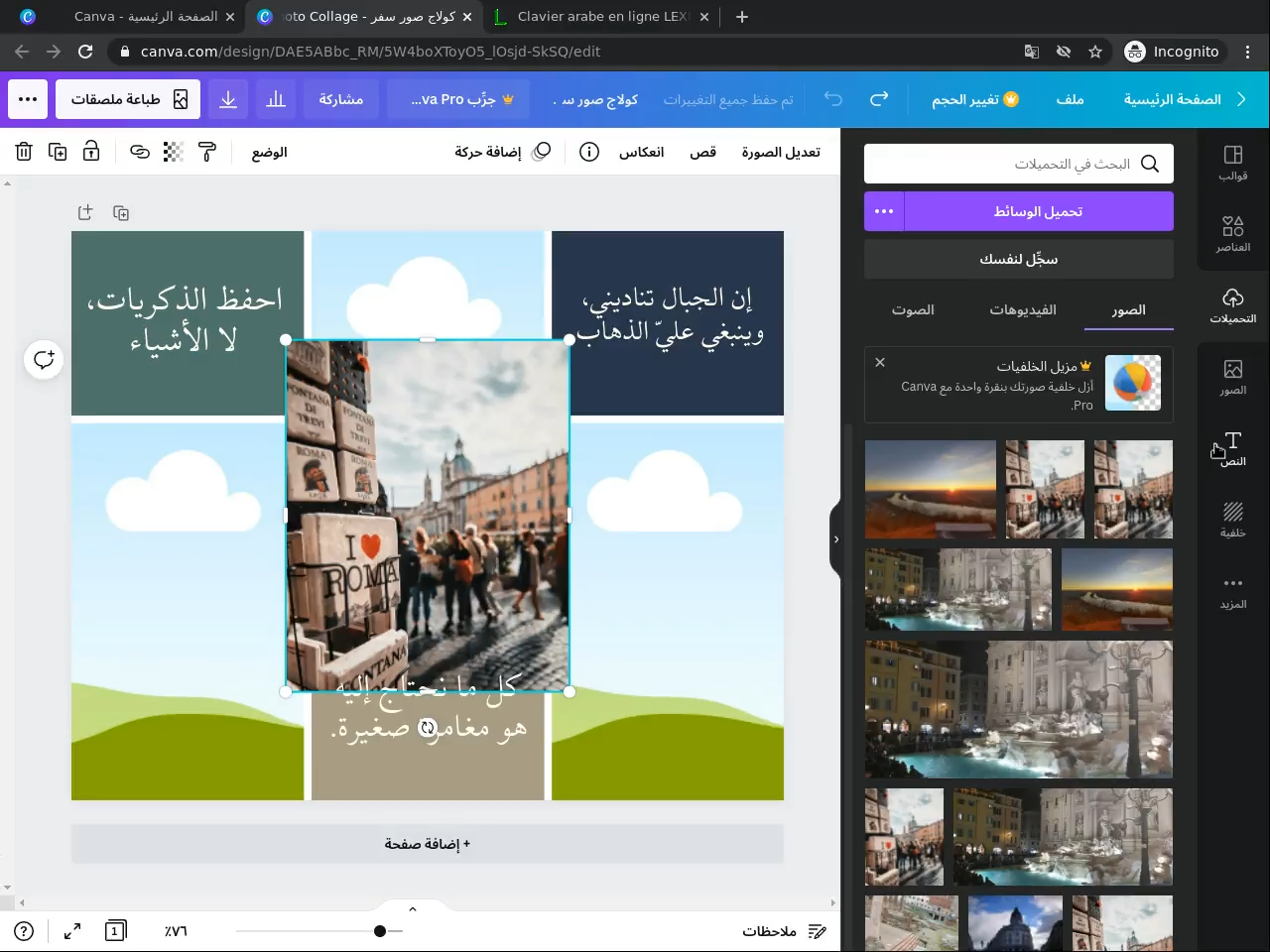Click the download arrow icon
Viewport: 1270px width, 952px height.
228,99
